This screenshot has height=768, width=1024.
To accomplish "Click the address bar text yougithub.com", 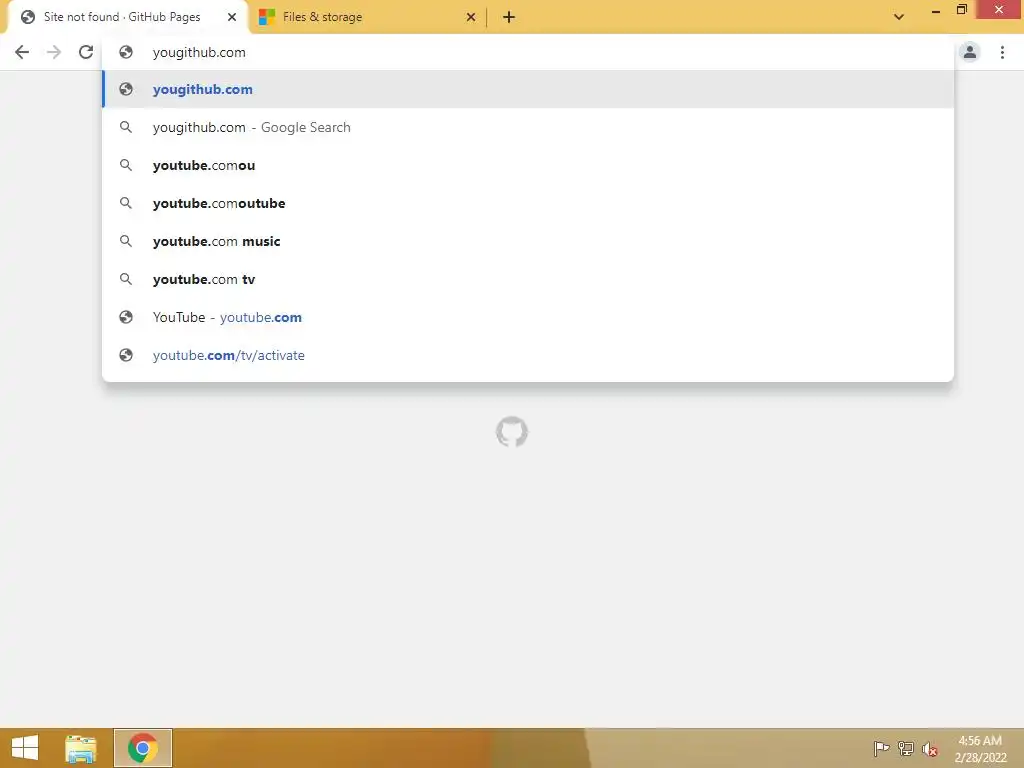I will pos(199,52).
